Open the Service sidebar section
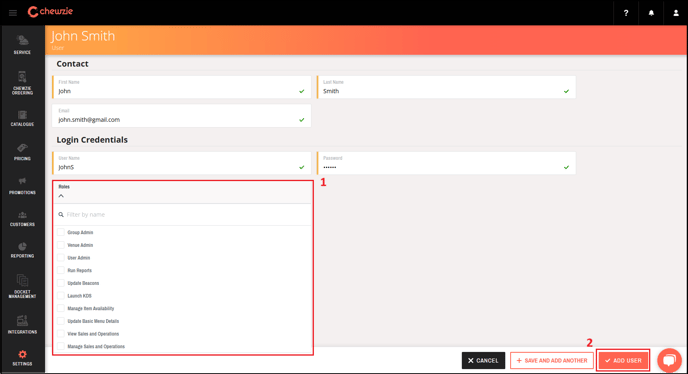Screen dimensions: 688x374 click(22, 45)
